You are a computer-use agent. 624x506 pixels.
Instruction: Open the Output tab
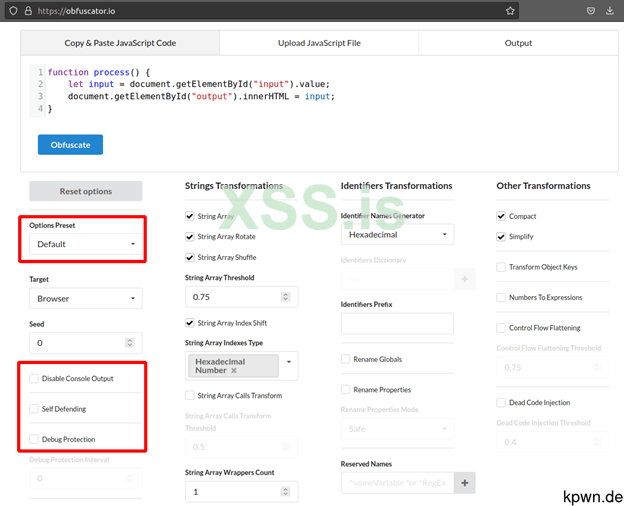pyautogui.click(x=518, y=43)
